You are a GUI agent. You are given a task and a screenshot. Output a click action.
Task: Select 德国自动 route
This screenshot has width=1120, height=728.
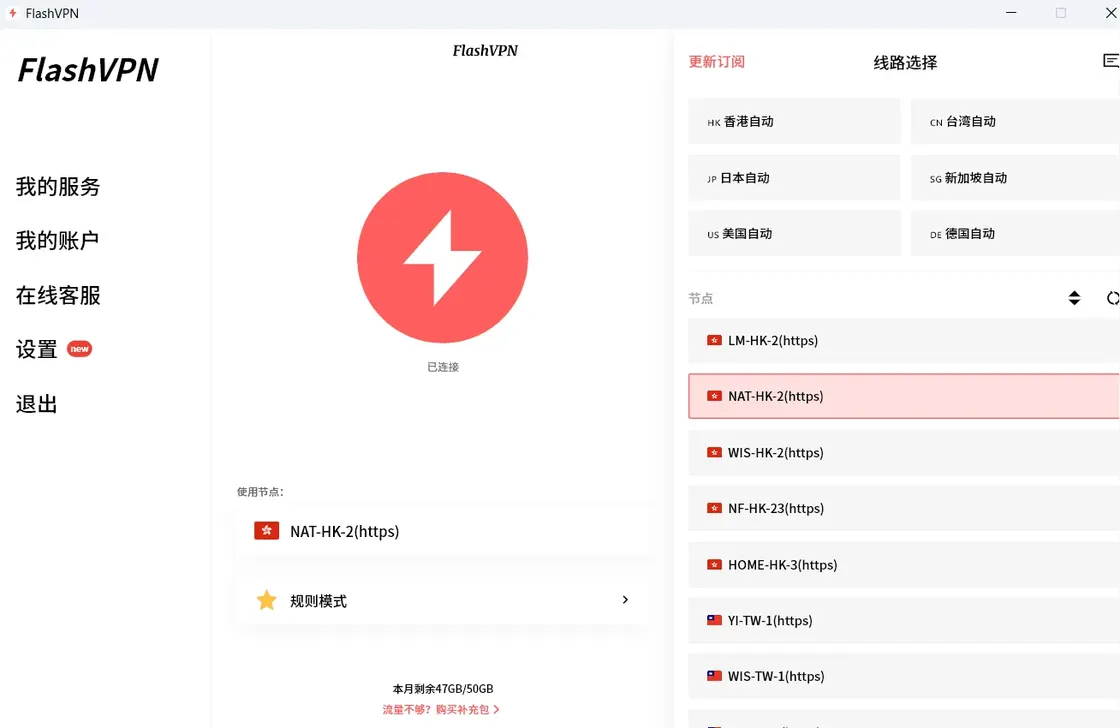click(x=1015, y=234)
